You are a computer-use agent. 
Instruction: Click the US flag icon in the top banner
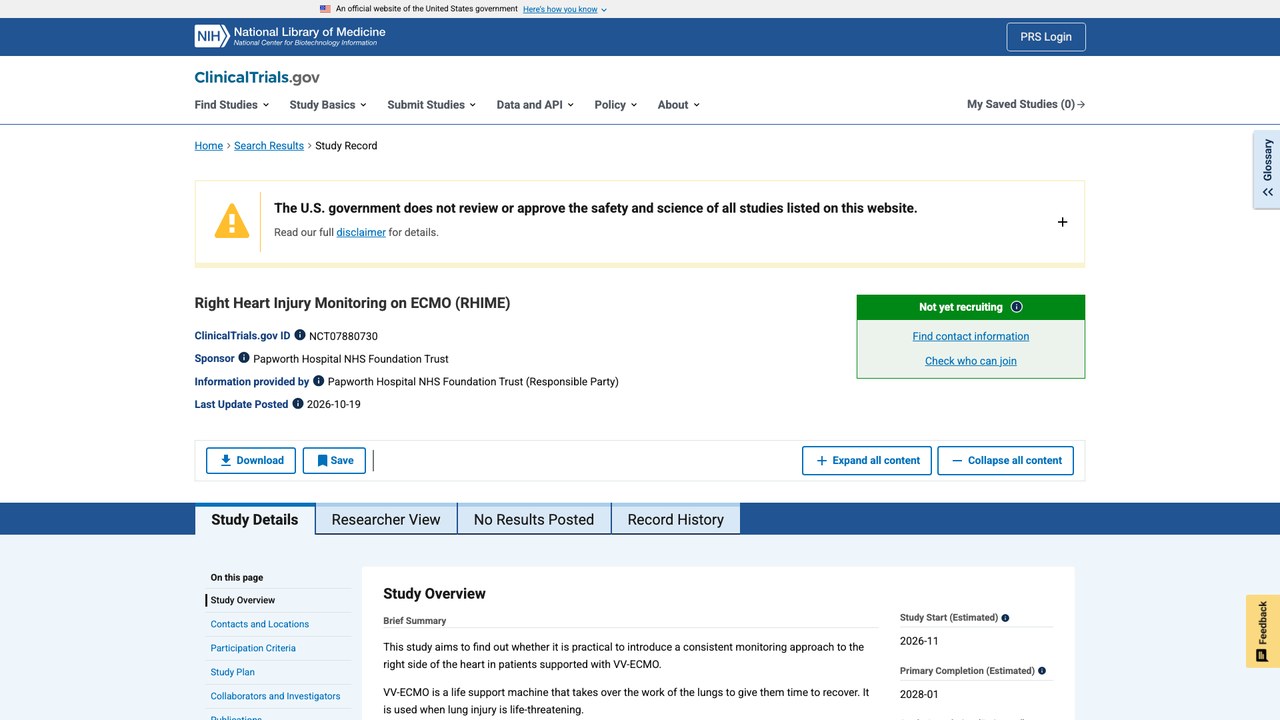(325, 9)
